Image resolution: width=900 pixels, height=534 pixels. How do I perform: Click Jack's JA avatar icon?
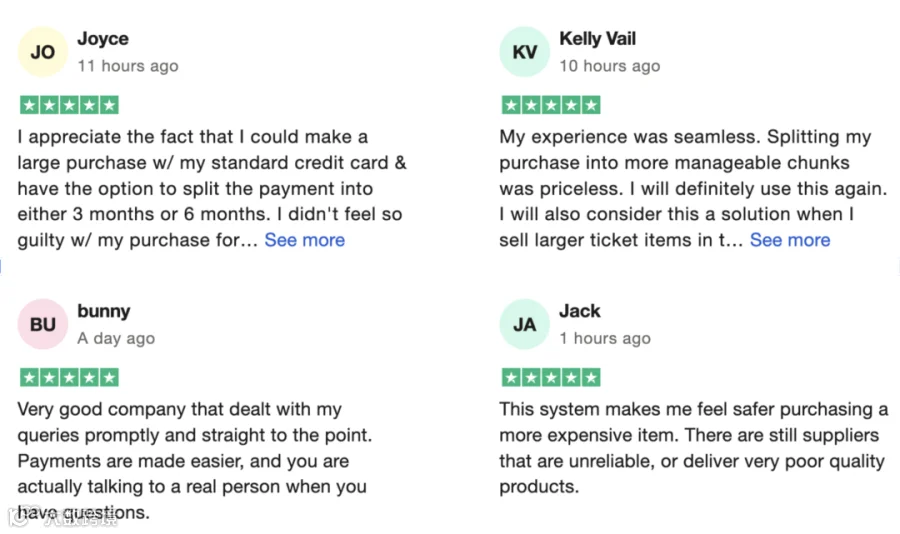coord(525,324)
